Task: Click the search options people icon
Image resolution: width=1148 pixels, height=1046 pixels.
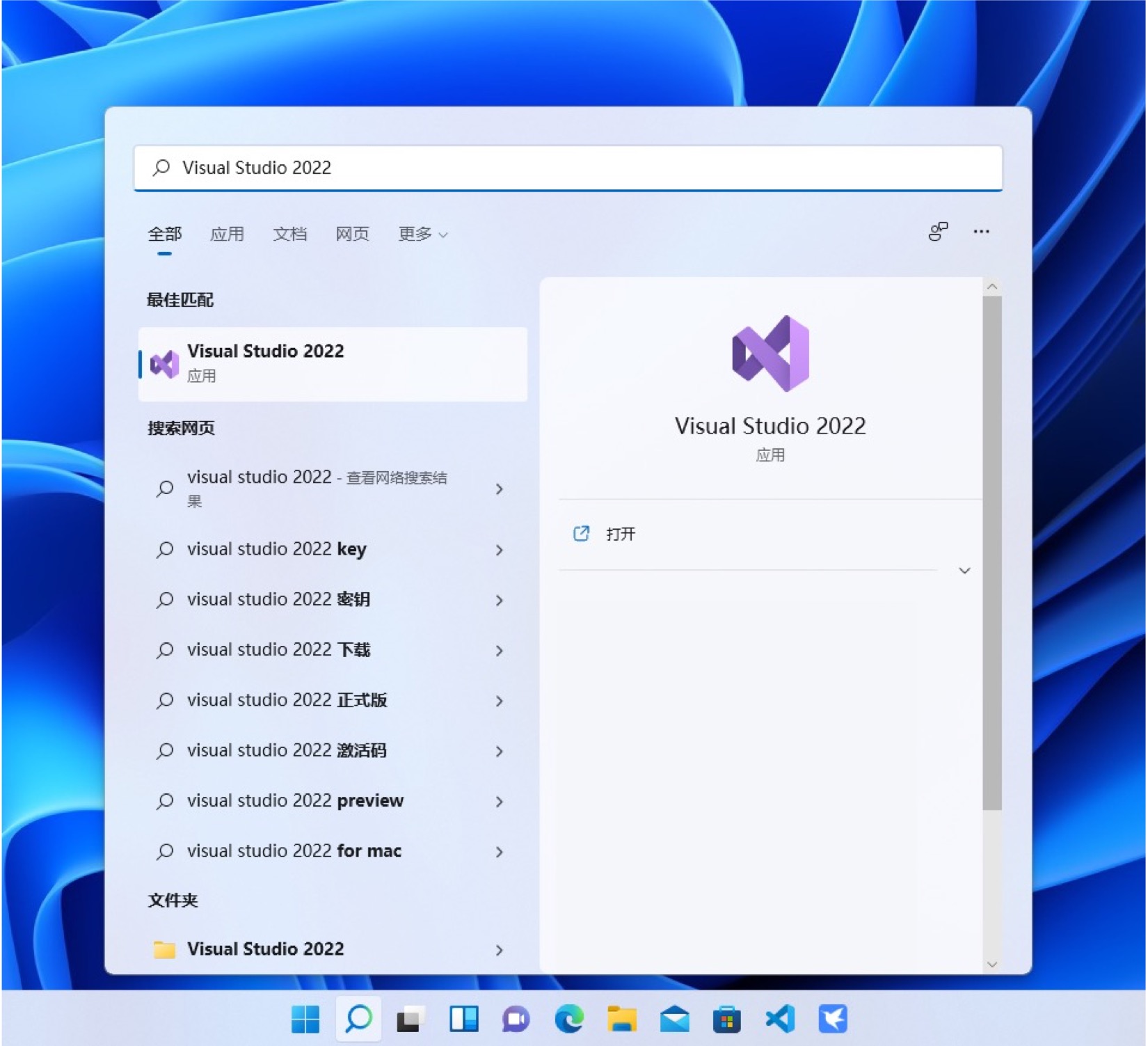Action: (938, 232)
